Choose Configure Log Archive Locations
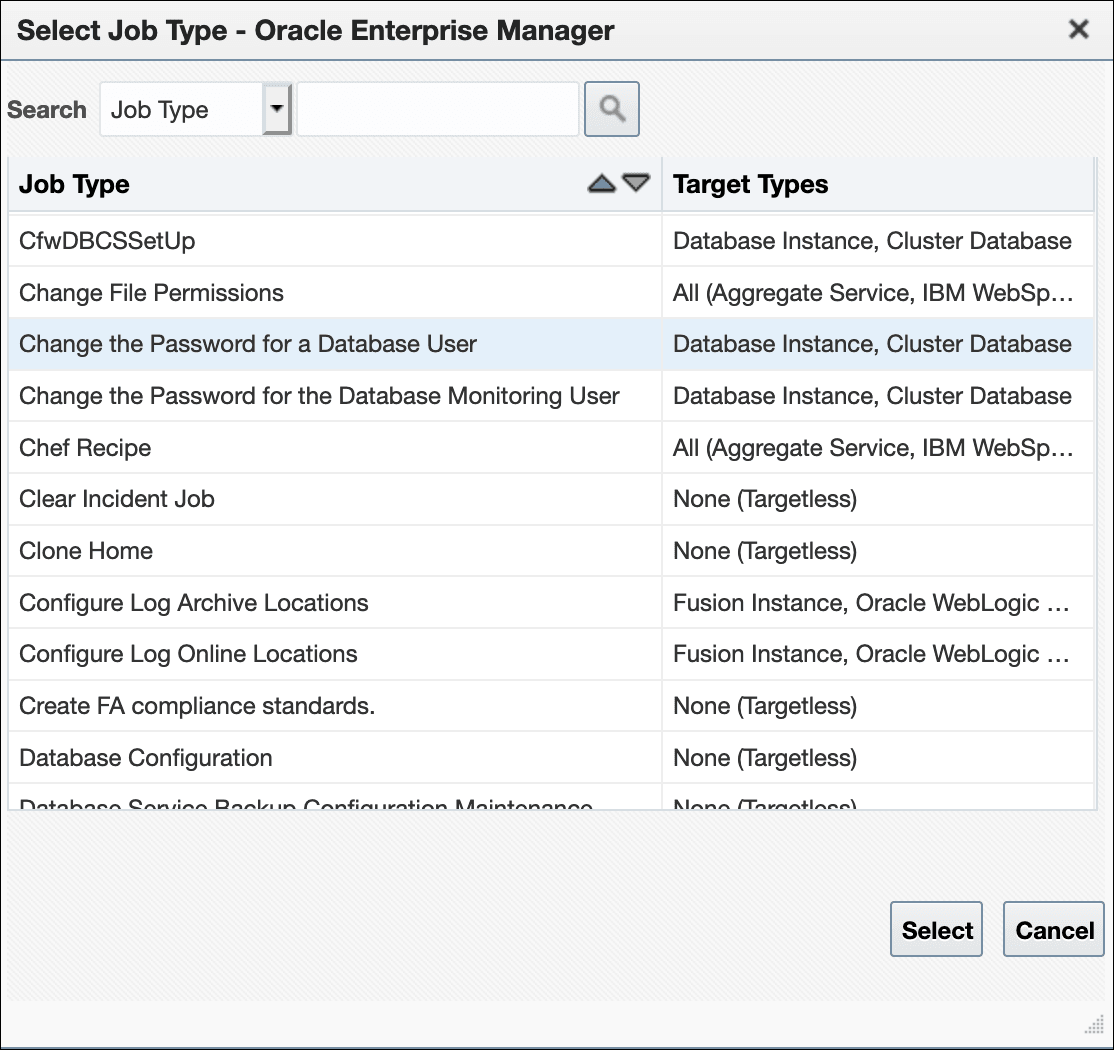This screenshot has height=1050, width=1114. [x=194, y=602]
